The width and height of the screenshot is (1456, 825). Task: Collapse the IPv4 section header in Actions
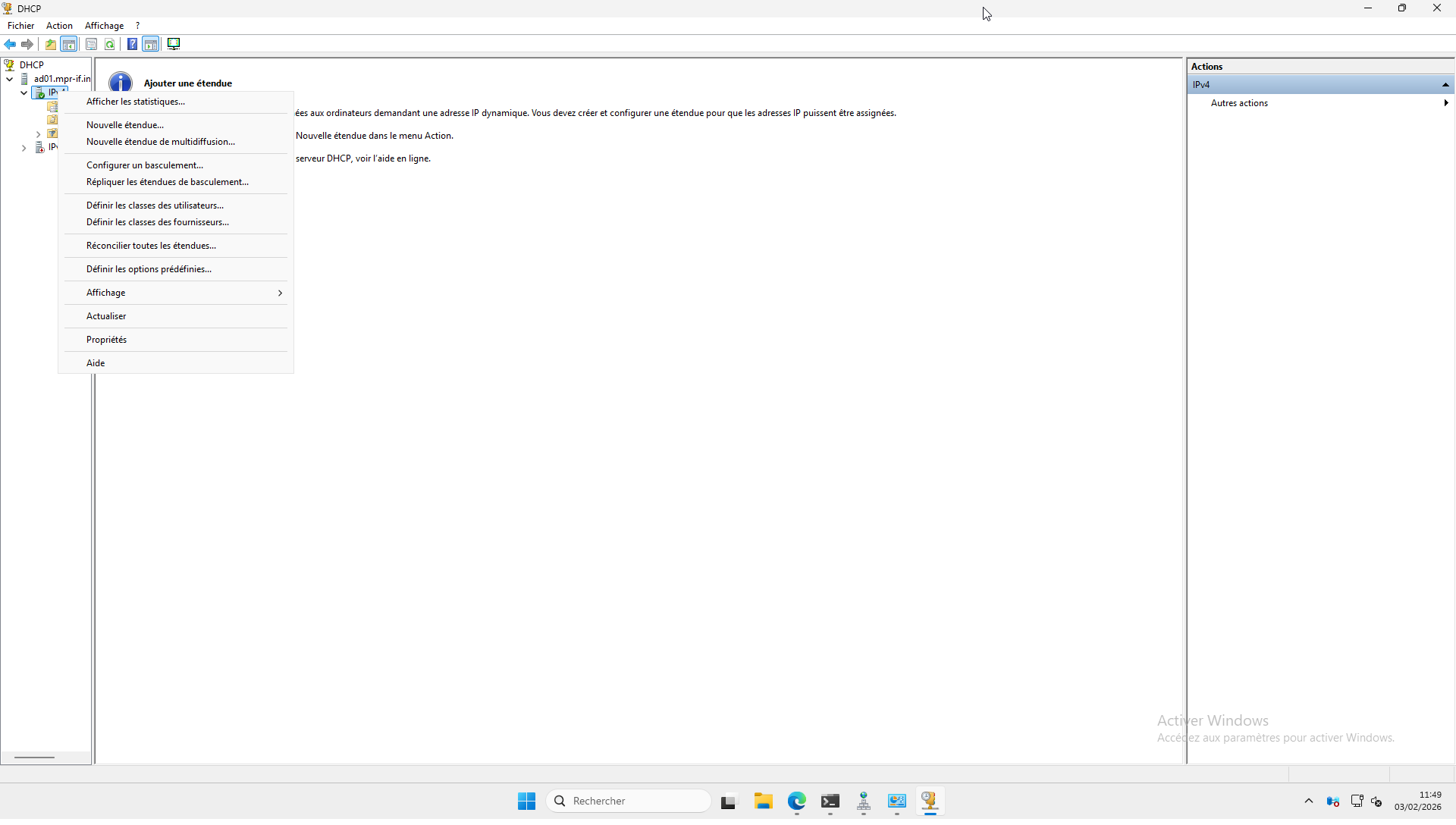(1445, 85)
